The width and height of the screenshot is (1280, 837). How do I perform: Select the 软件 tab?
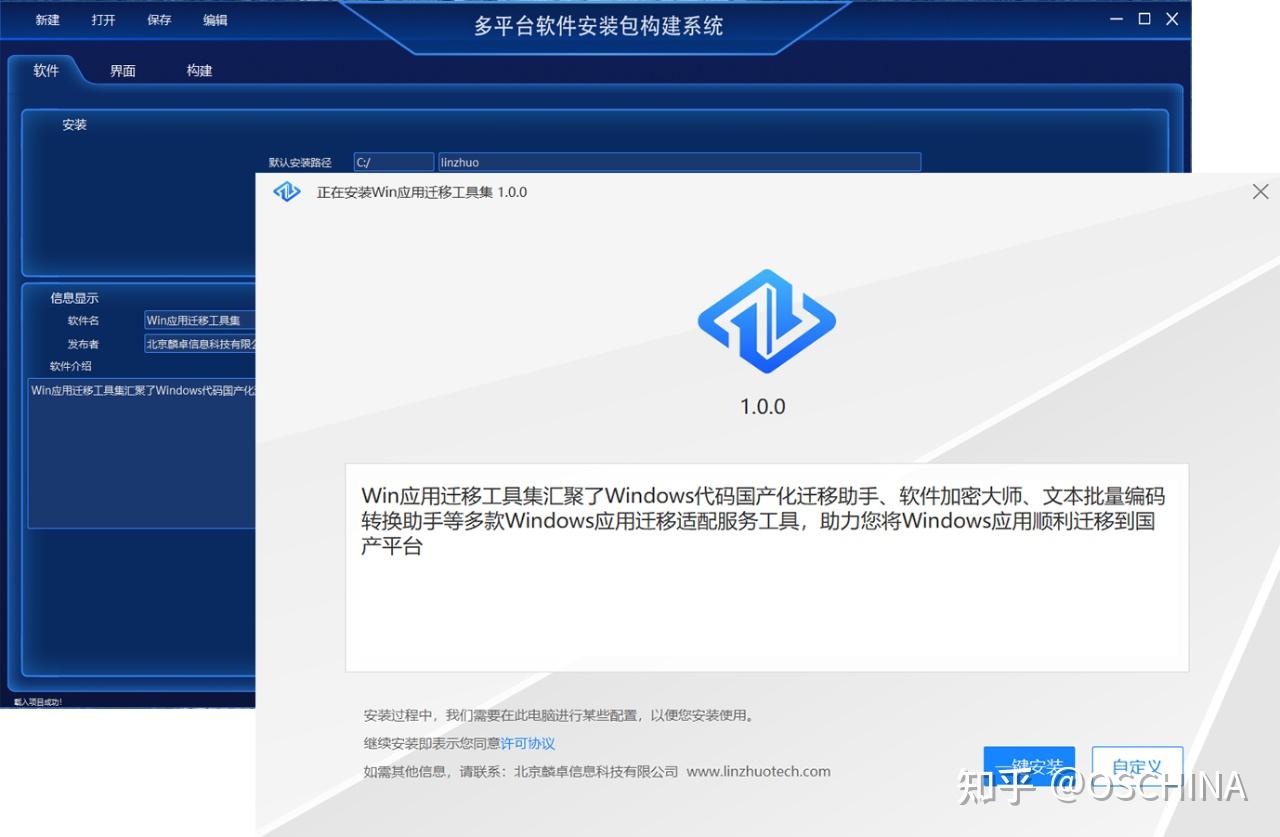(x=45, y=70)
